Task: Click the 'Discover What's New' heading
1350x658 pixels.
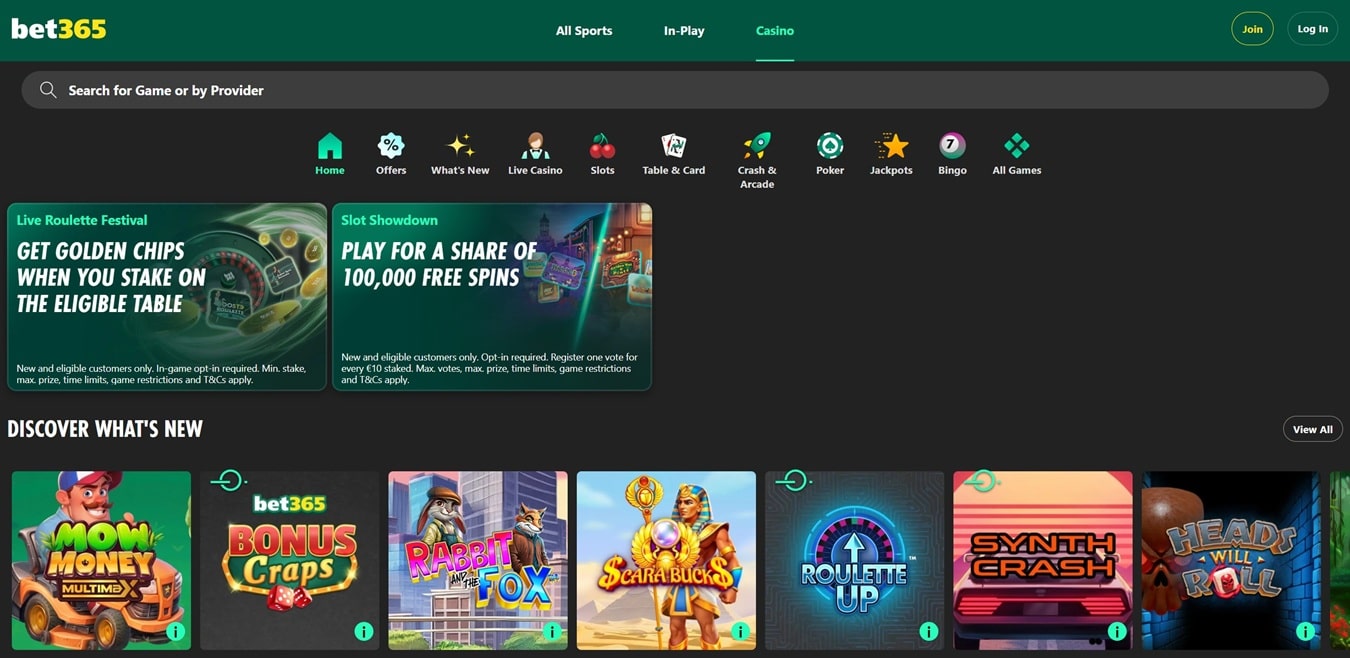Action: pos(105,429)
